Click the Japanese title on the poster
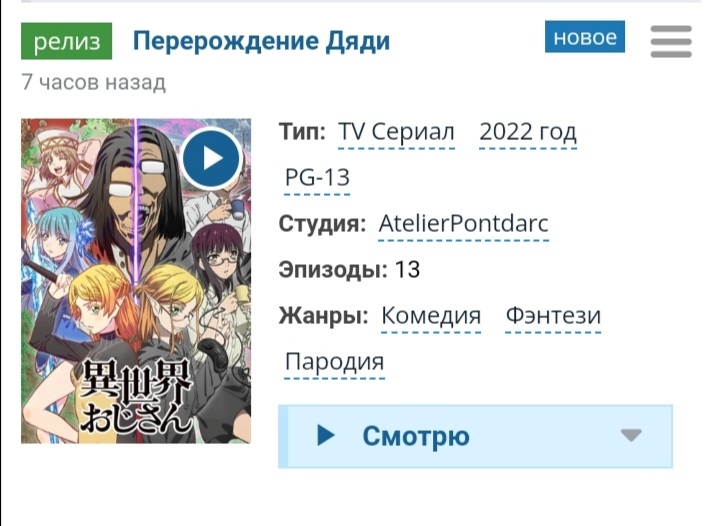Viewport: 720px width, 526px height. [x=136, y=395]
